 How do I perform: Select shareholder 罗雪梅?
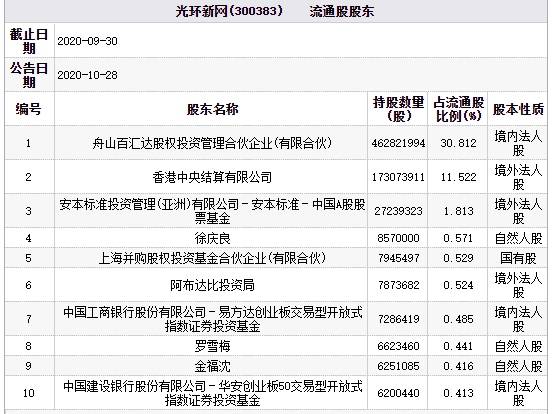click(212, 346)
